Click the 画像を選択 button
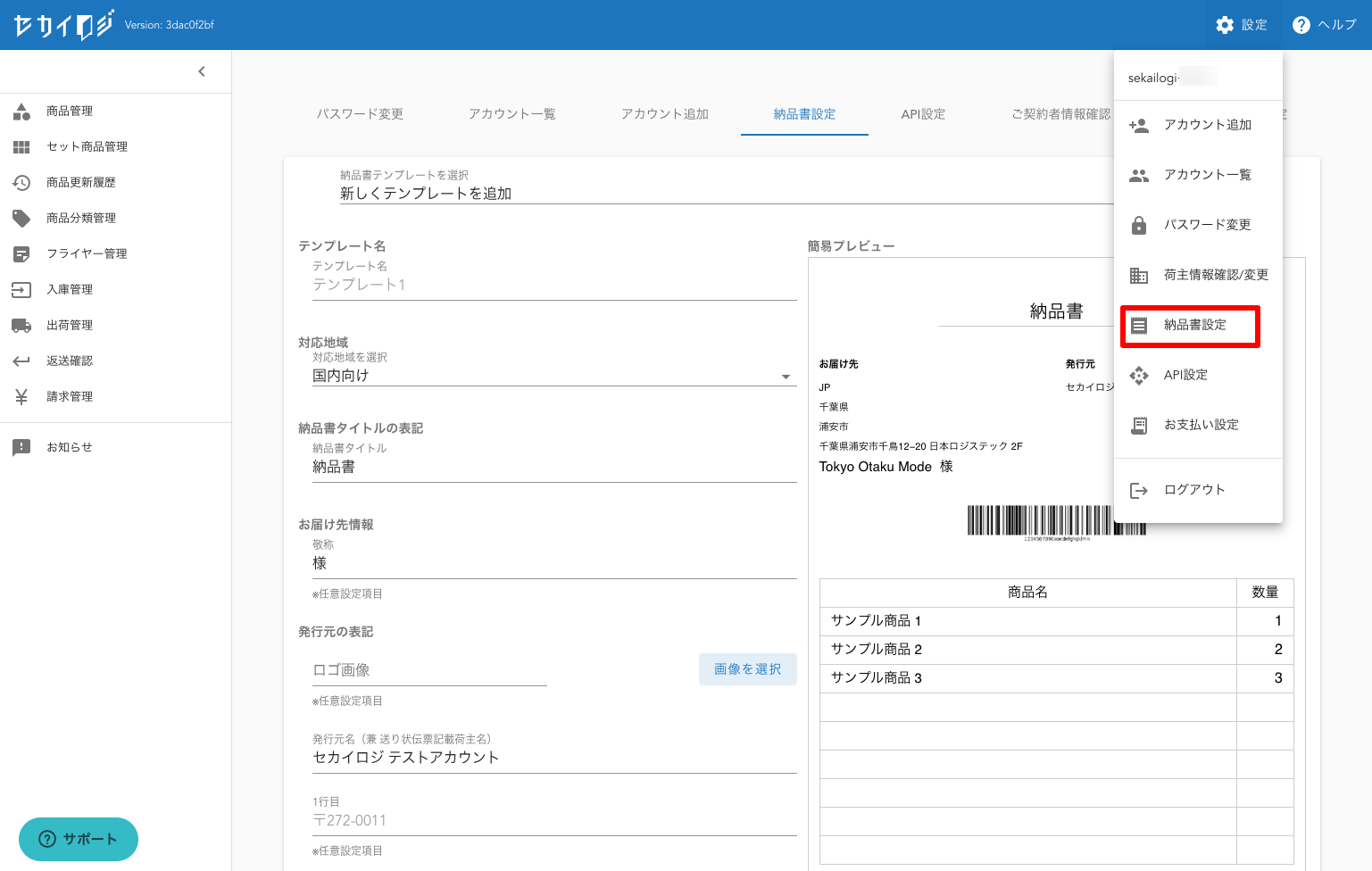The image size is (1372, 871). (x=747, y=669)
